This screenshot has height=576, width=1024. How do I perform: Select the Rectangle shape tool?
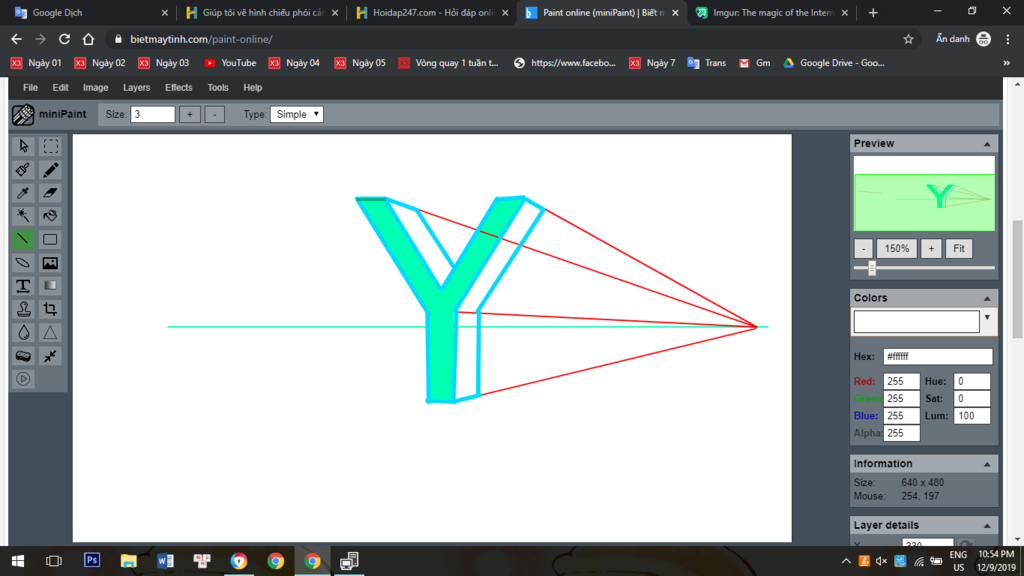pos(50,239)
